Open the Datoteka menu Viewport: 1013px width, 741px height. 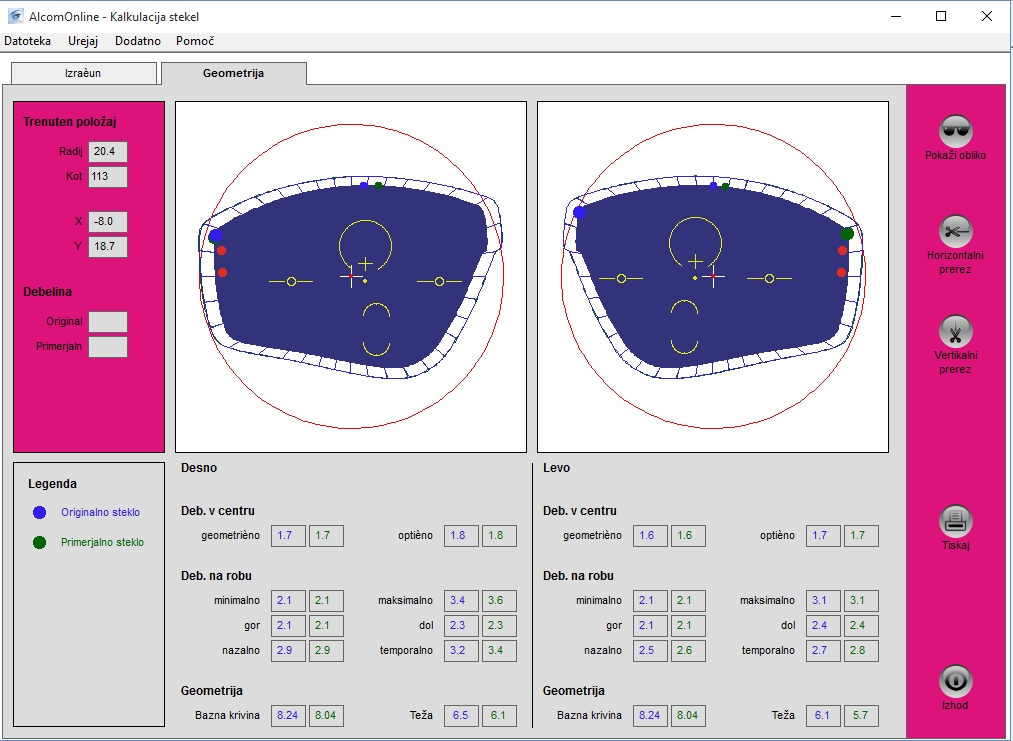click(27, 41)
